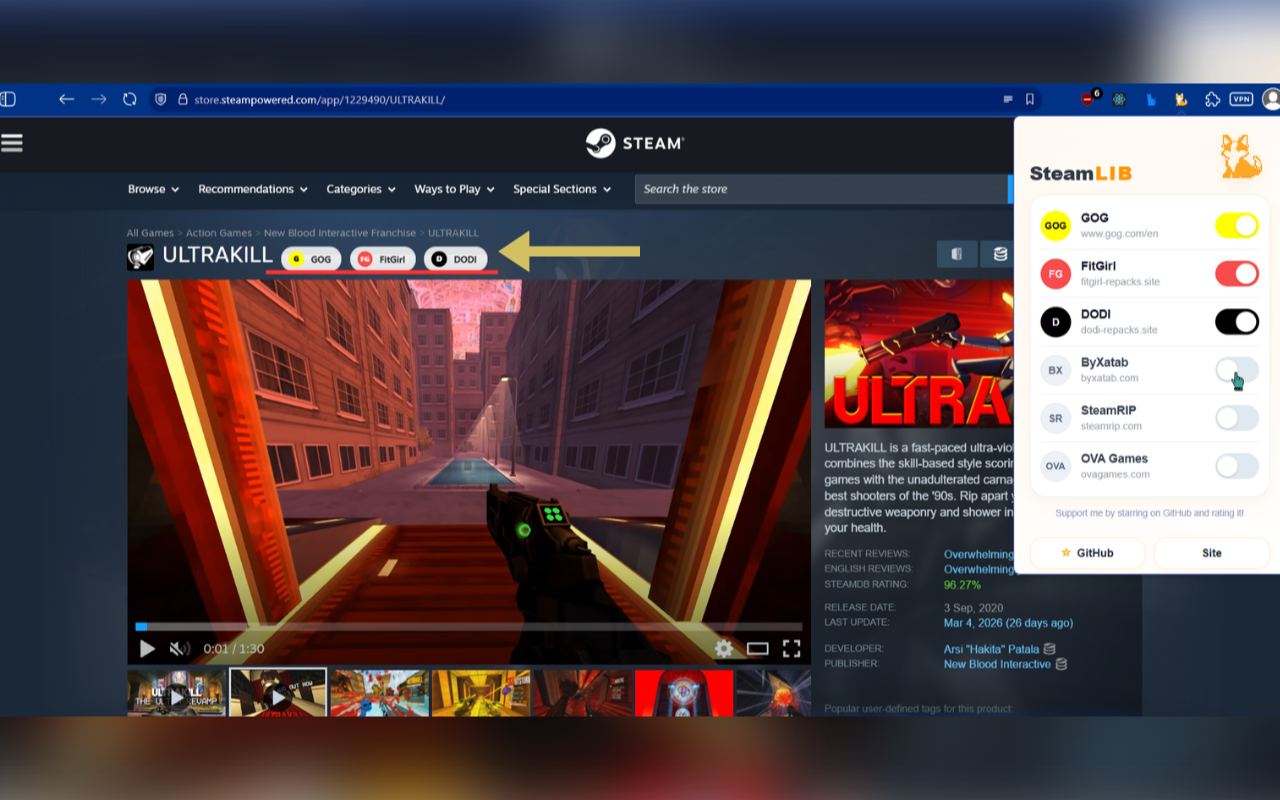This screenshot has width=1280, height=800.
Task: Open the Steam hamburger menu
Action: point(11,143)
